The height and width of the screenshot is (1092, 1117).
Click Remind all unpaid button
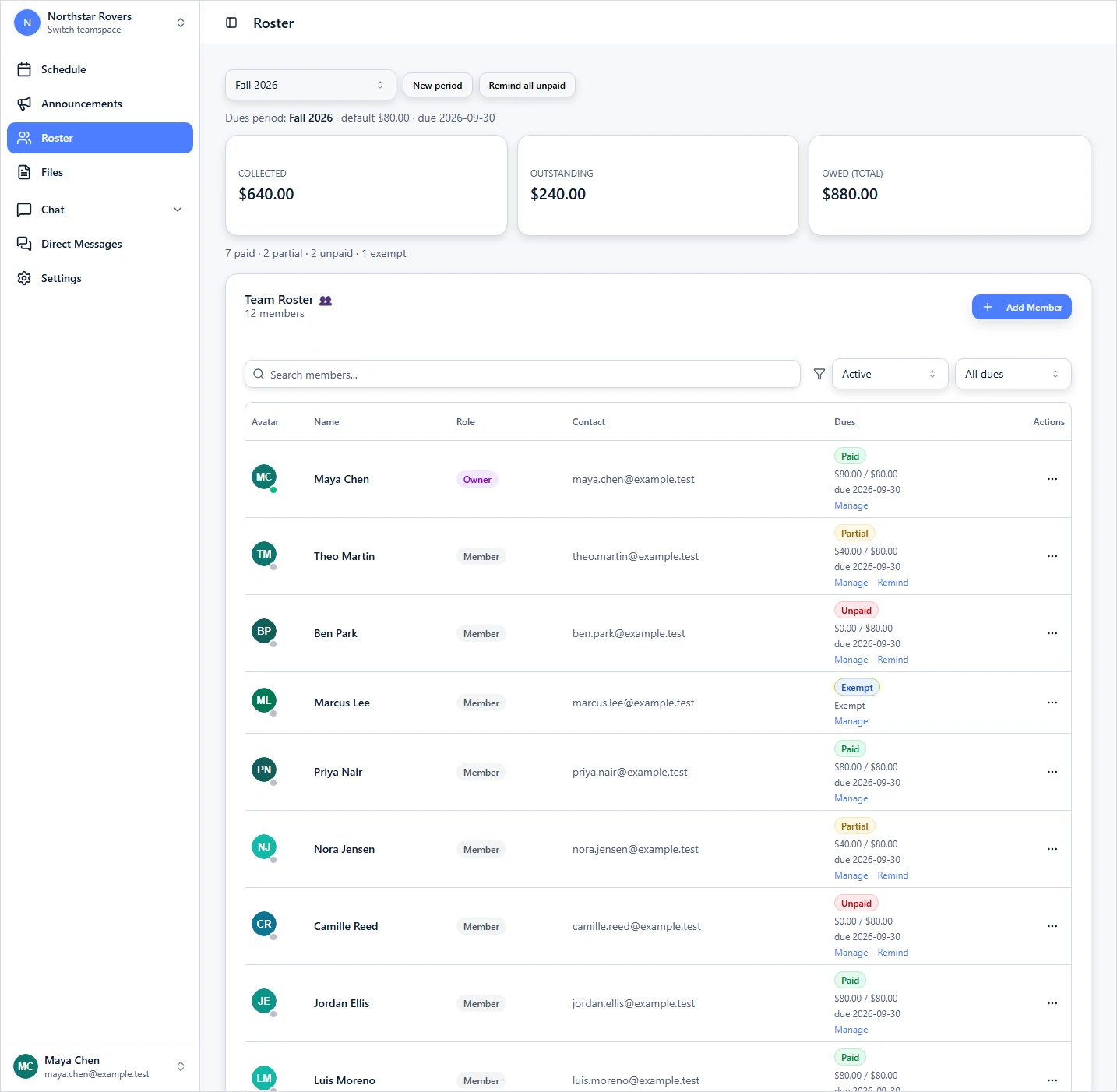click(527, 85)
